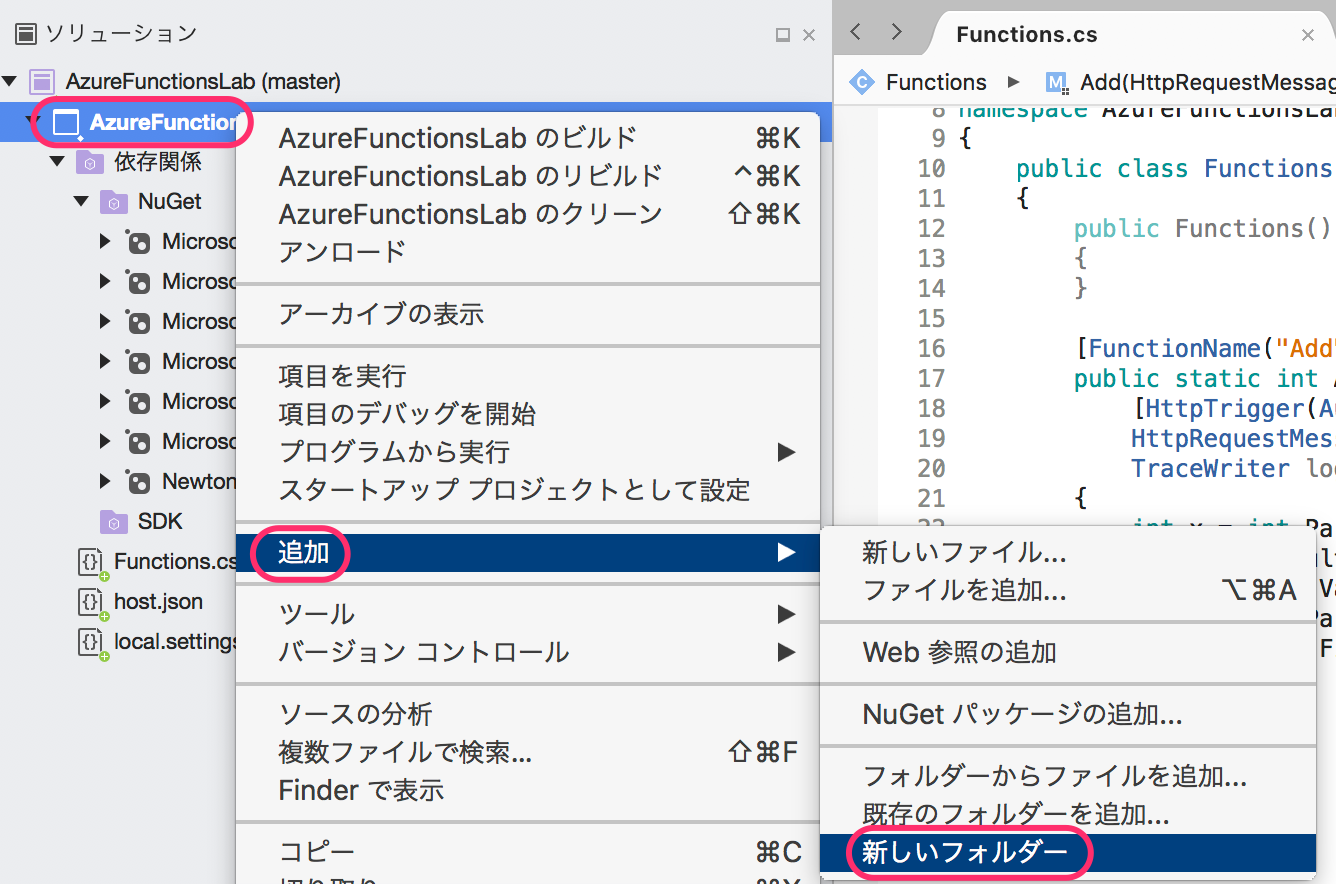Viewport: 1336px width, 884px height.
Task: Select 項目のデバッグを開始
Action: pos(528,414)
